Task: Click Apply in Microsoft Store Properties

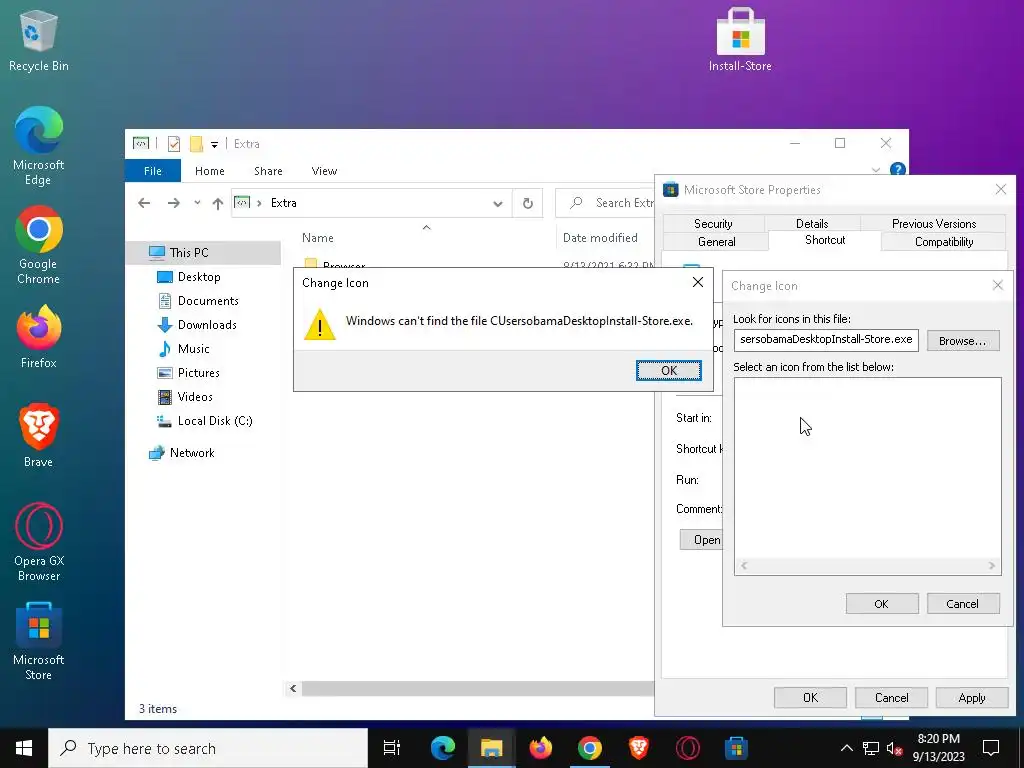Action: 972,697
